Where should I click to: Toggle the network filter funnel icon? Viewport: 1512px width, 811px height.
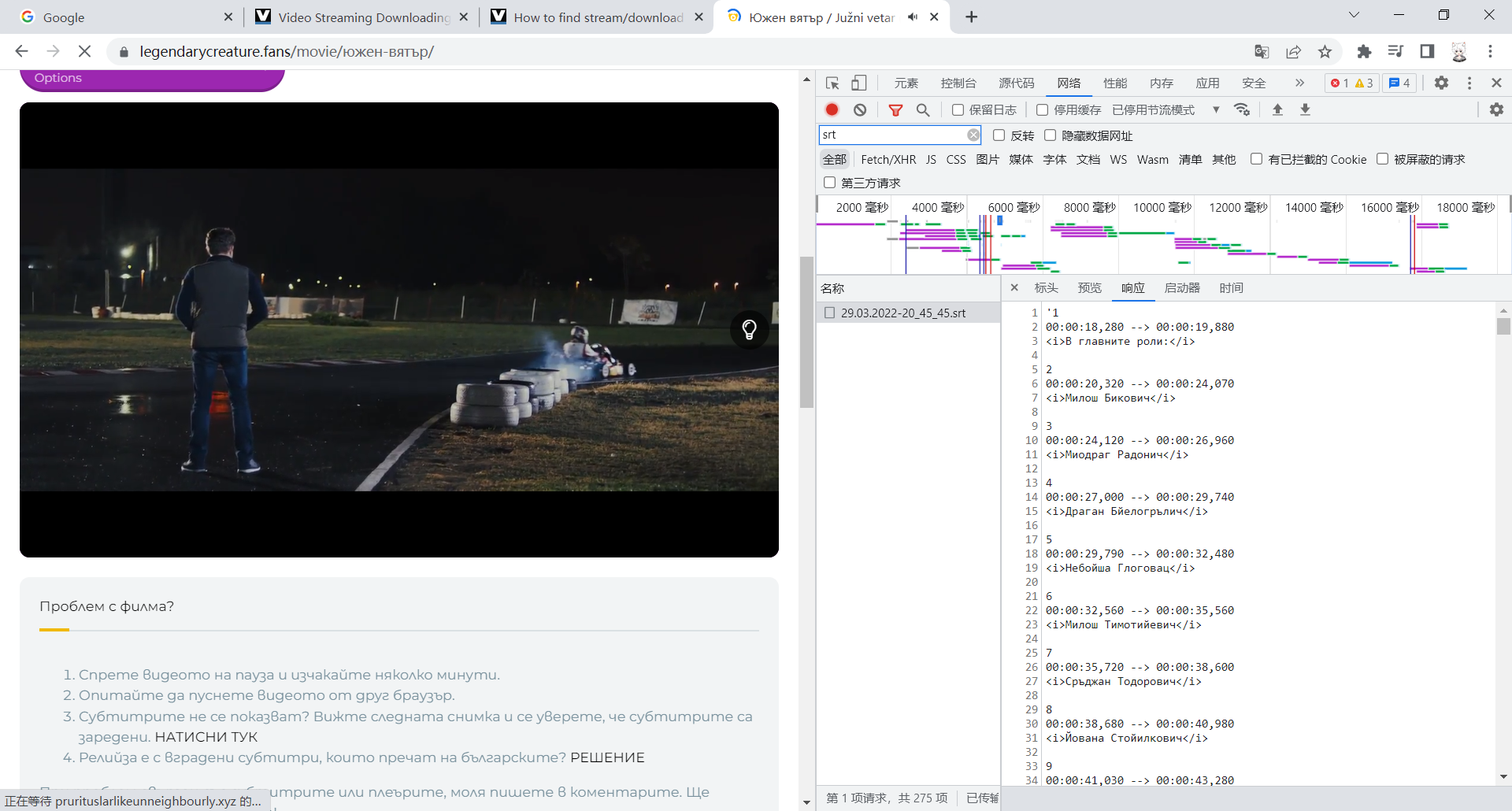tap(895, 110)
